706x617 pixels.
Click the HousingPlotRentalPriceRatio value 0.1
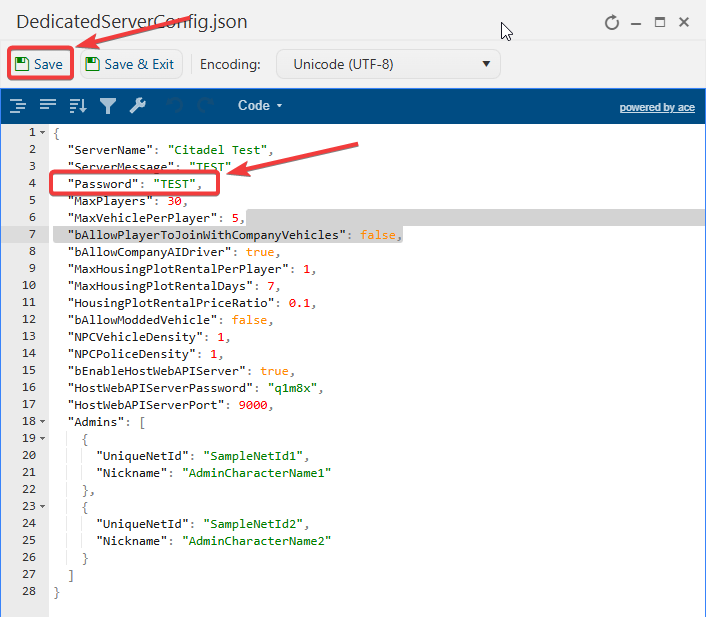299,303
